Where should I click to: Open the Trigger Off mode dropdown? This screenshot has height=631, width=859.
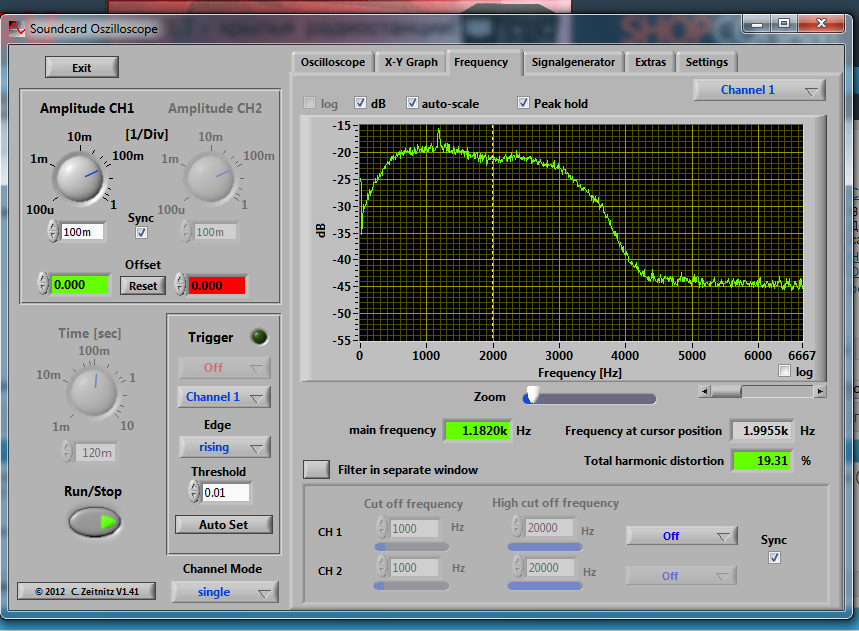[224, 368]
